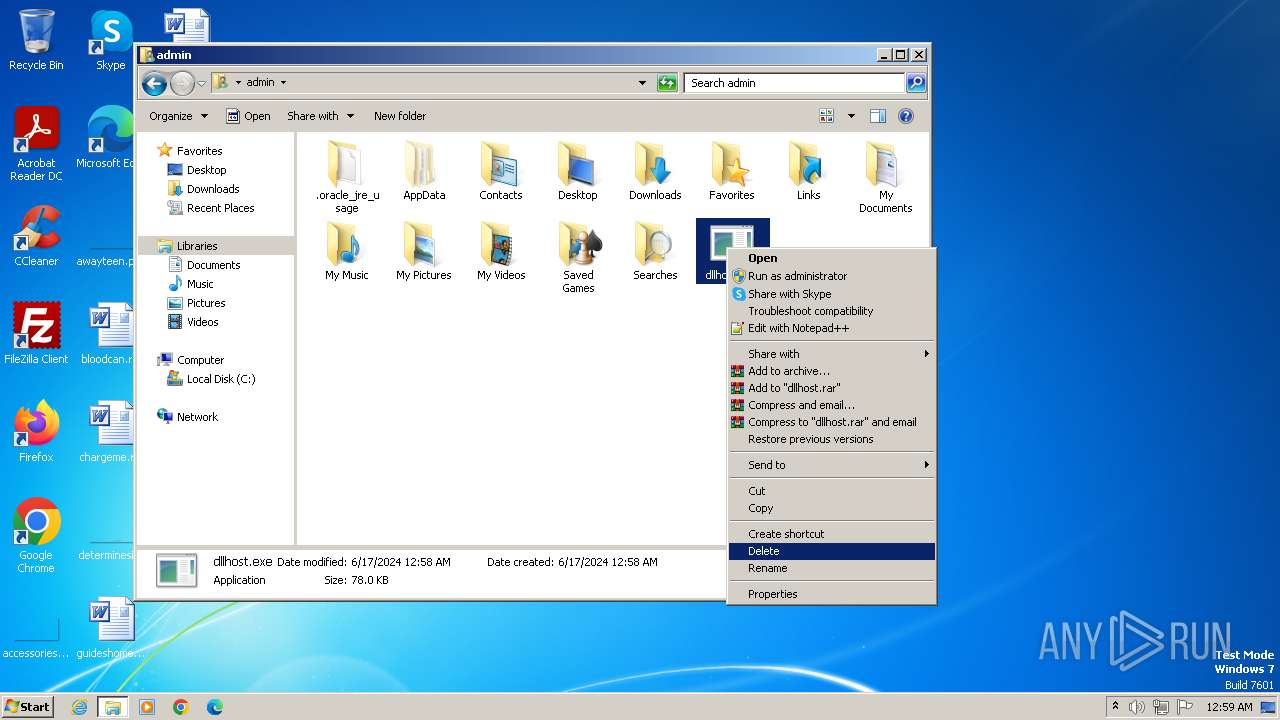Click the refresh button beside address bar

pos(667,83)
